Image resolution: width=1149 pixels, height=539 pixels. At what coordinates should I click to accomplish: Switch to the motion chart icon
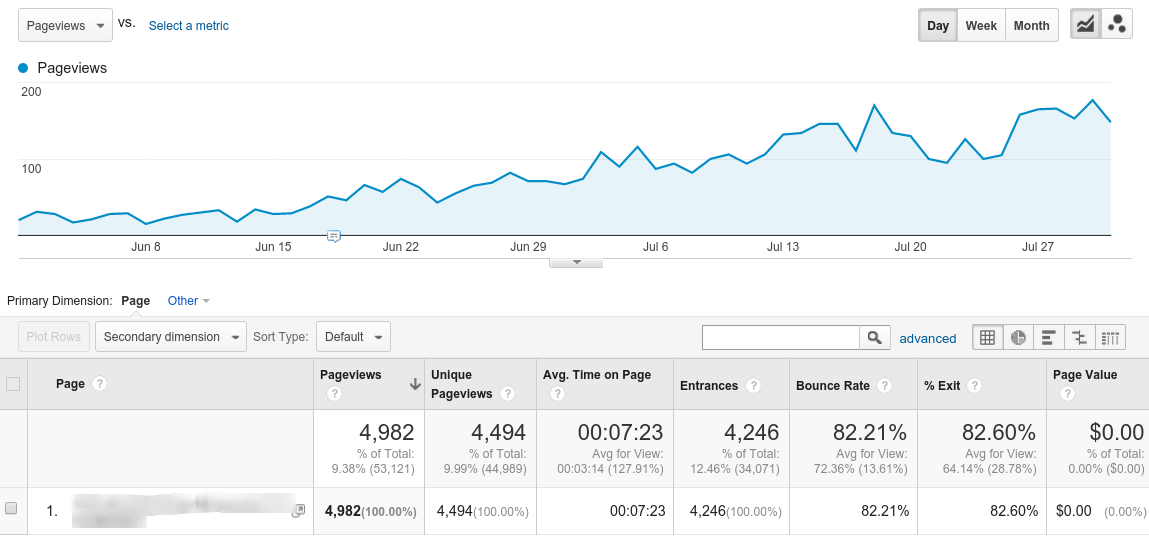pos(1116,26)
